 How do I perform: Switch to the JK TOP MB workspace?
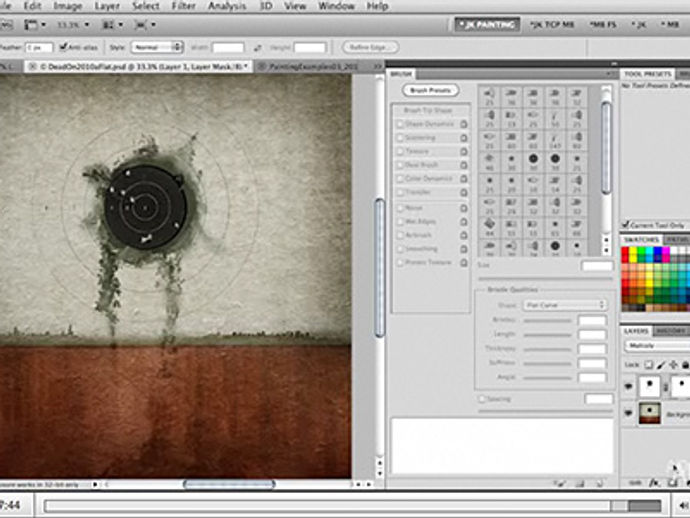click(x=552, y=25)
